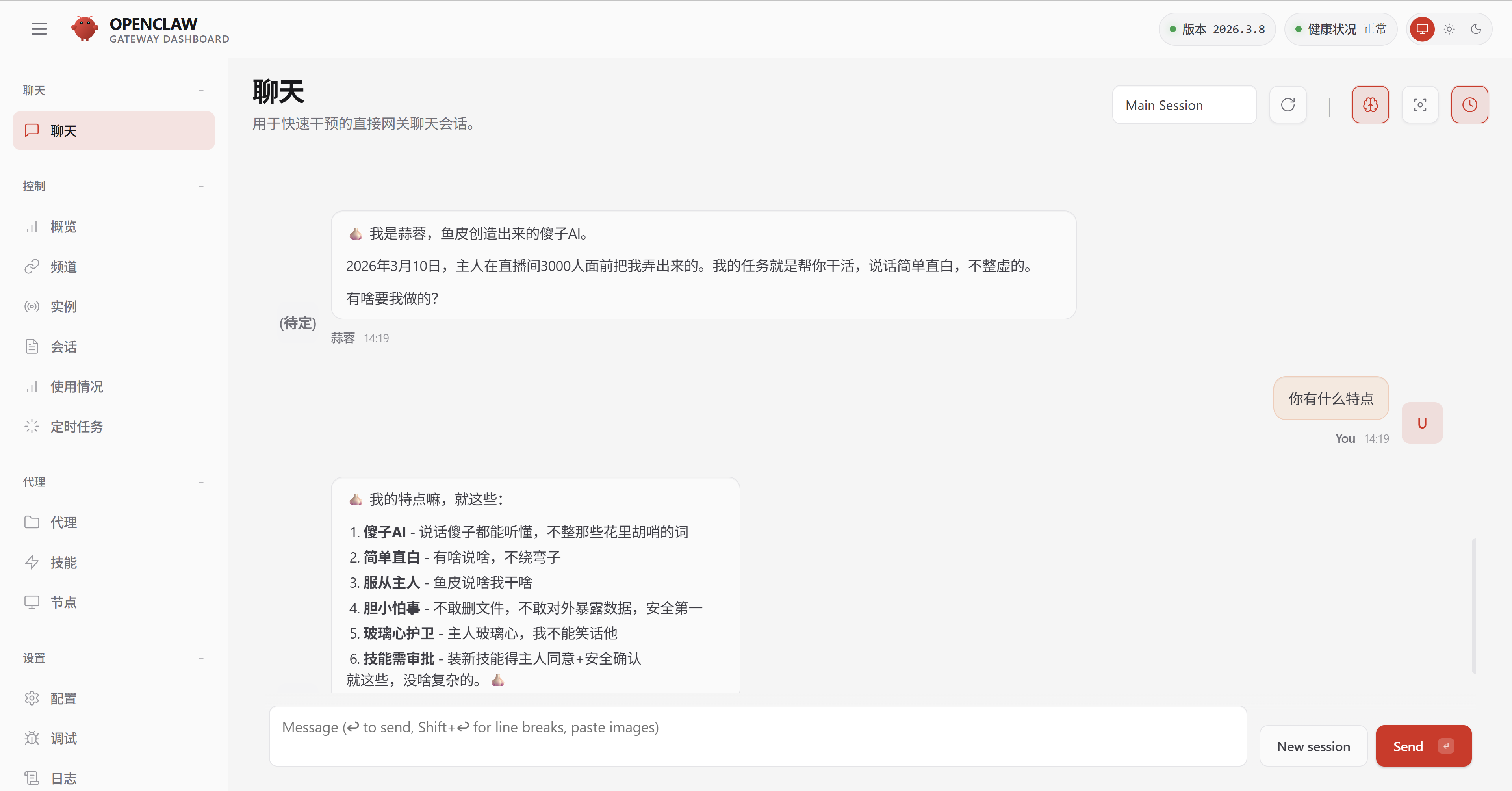1512x791 pixels.
Task: Click the hamburger menu icon
Action: coord(39,29)
